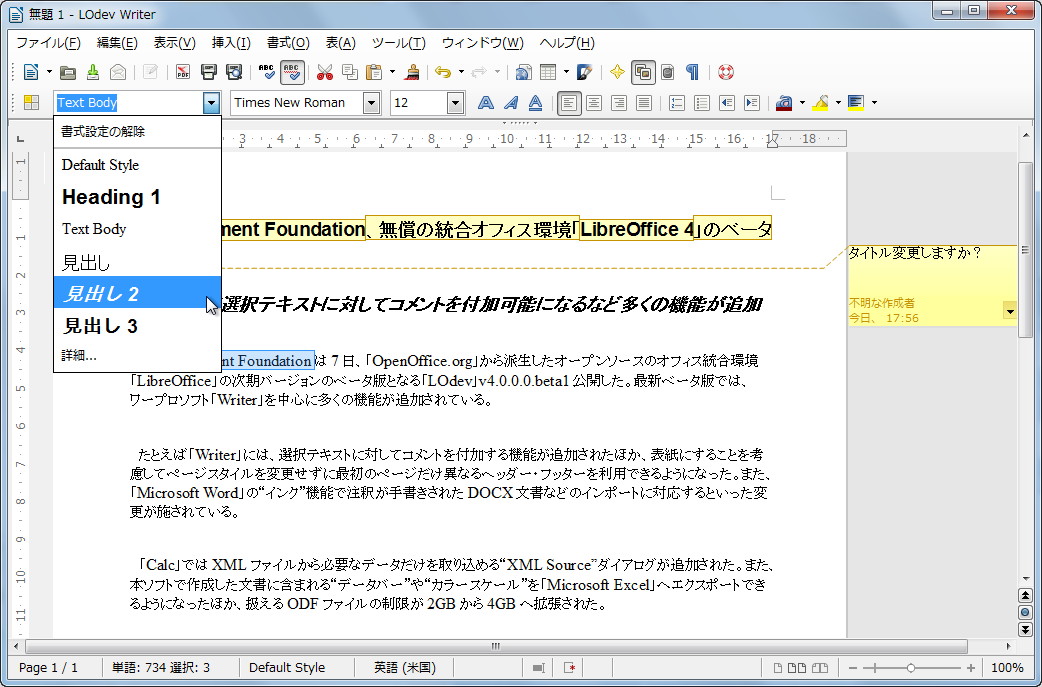Apply italic formatting
This screenshot has height=687, width=1042.
click(x=510, y=102)
